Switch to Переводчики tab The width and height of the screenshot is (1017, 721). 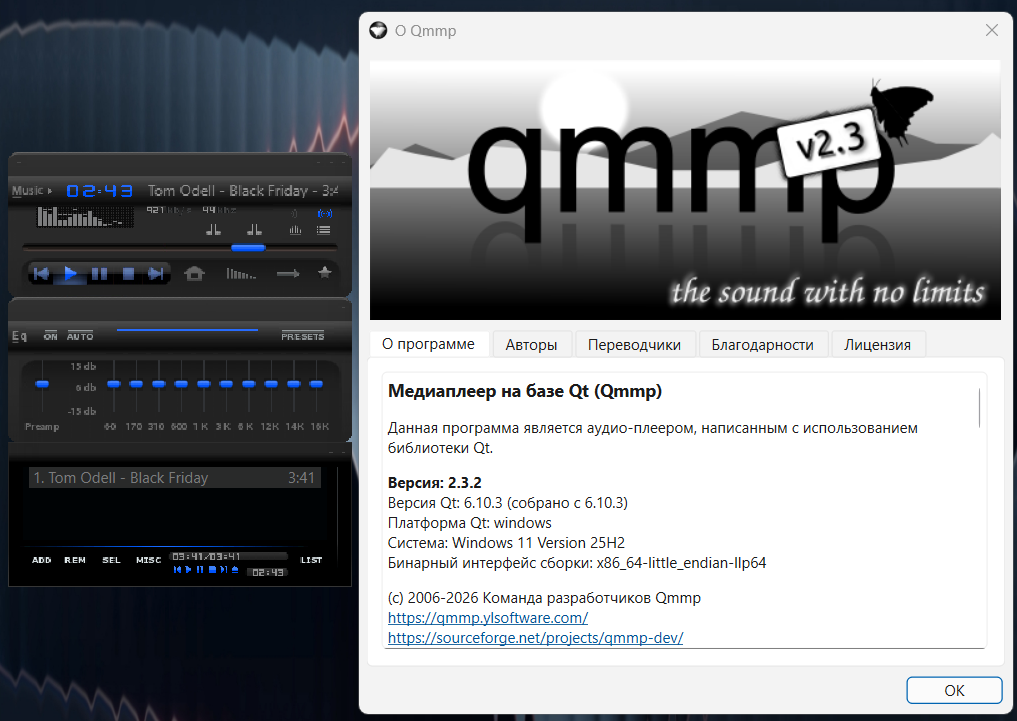click(x=634, y=345)
